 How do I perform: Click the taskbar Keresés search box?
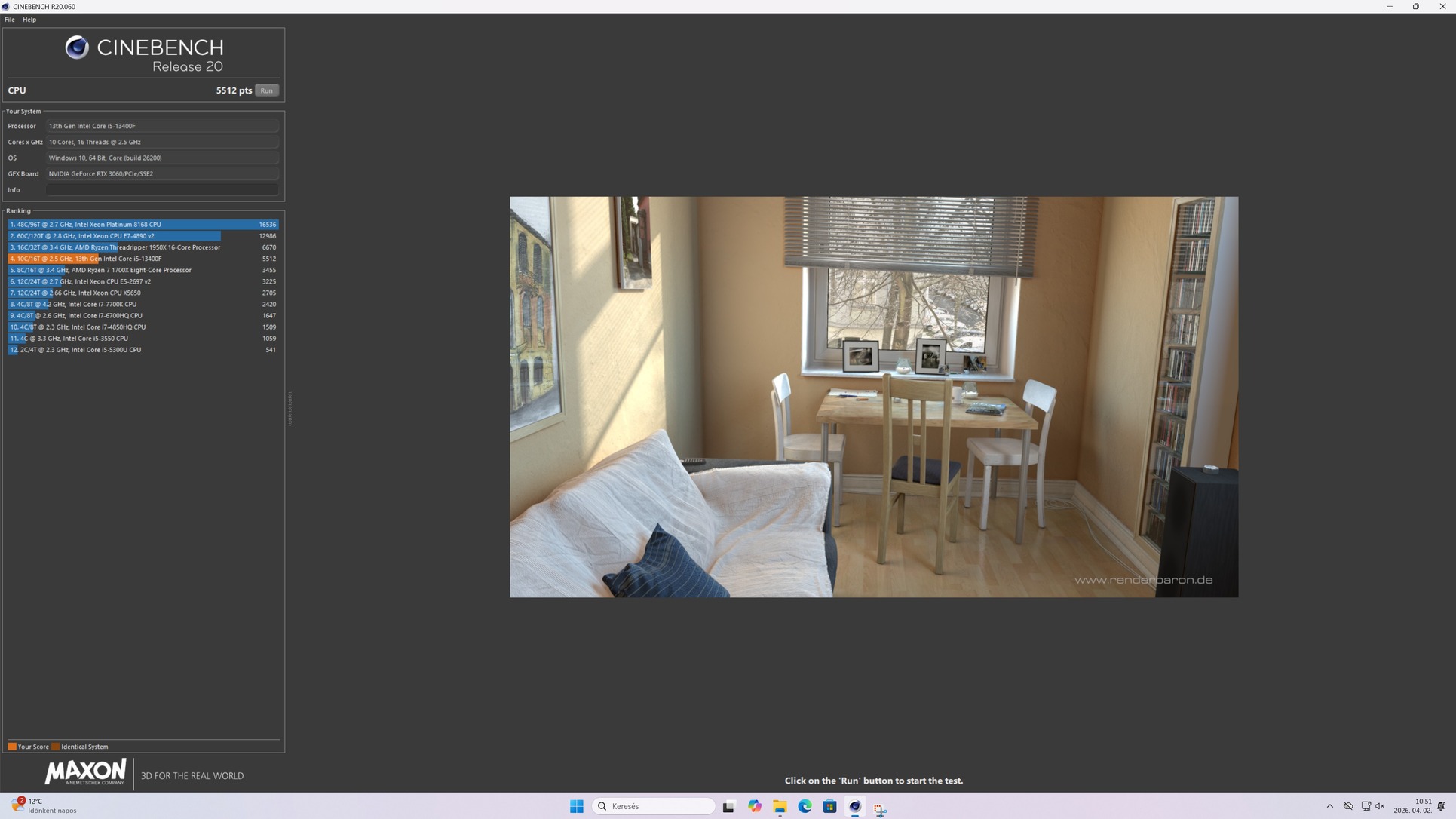coord(654,806)
